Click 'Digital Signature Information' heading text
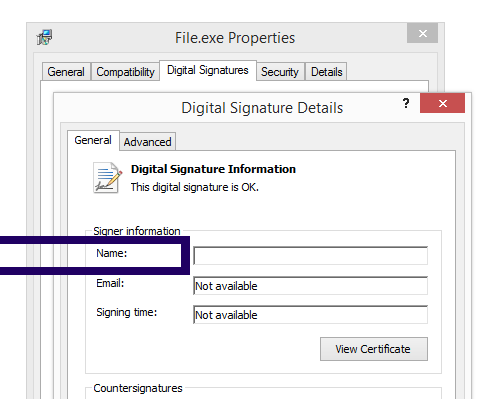Screen dimensions: 481x399 point(213,169)
